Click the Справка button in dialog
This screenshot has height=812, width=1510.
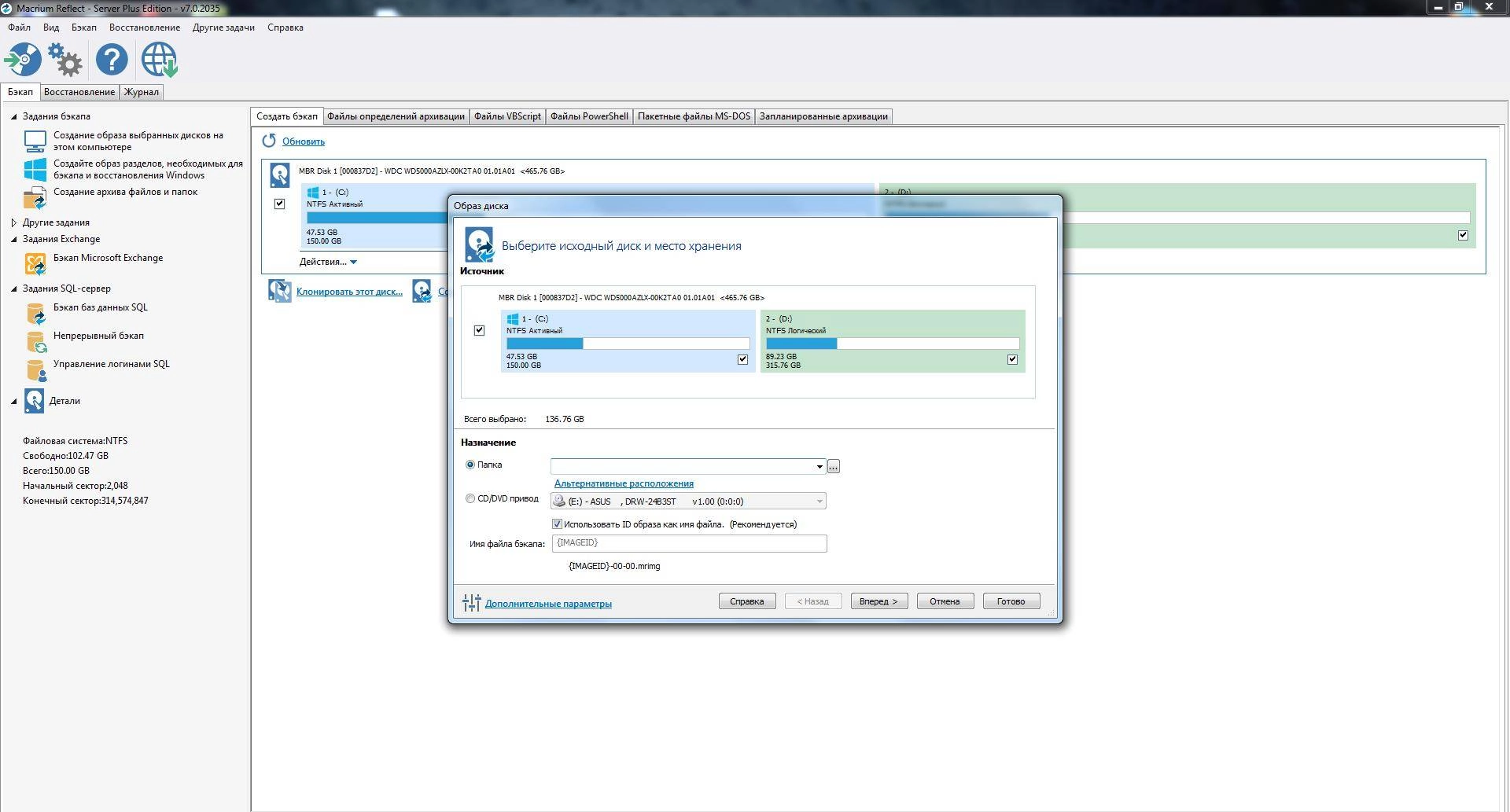(746, 601)
